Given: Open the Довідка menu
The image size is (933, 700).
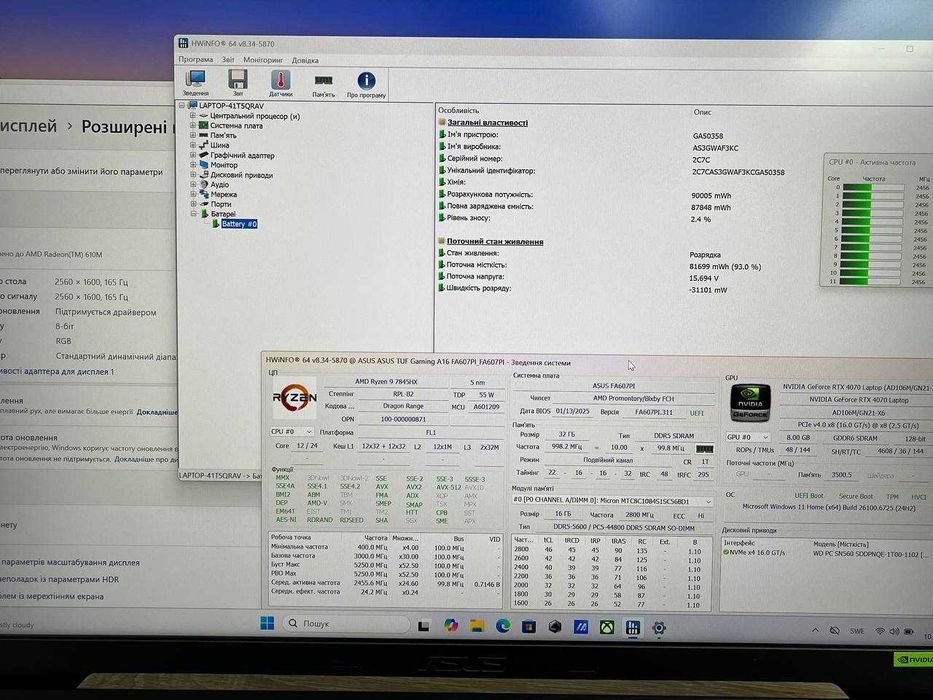Looking at the screenshot, I should [x=305, y=61].
